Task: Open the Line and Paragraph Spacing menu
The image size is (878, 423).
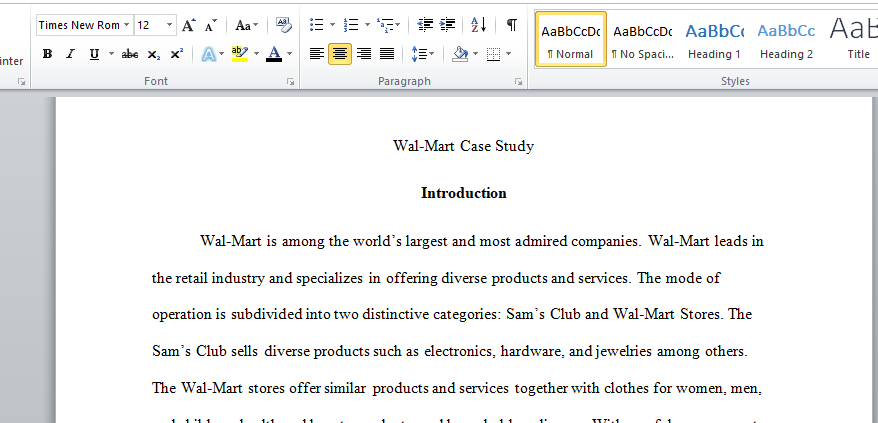Action: tap(423, 54)
